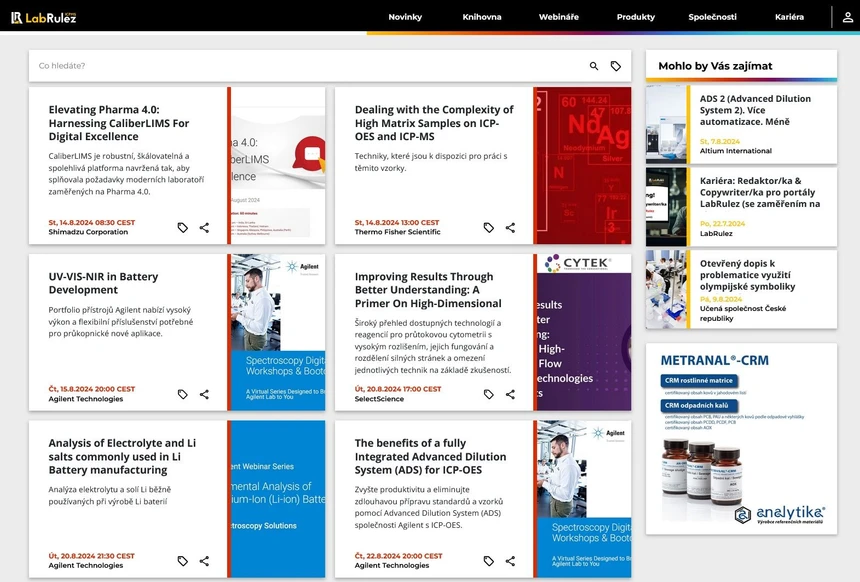Click Li-ion Battery blue webinar thumbnail

[278, 499]
